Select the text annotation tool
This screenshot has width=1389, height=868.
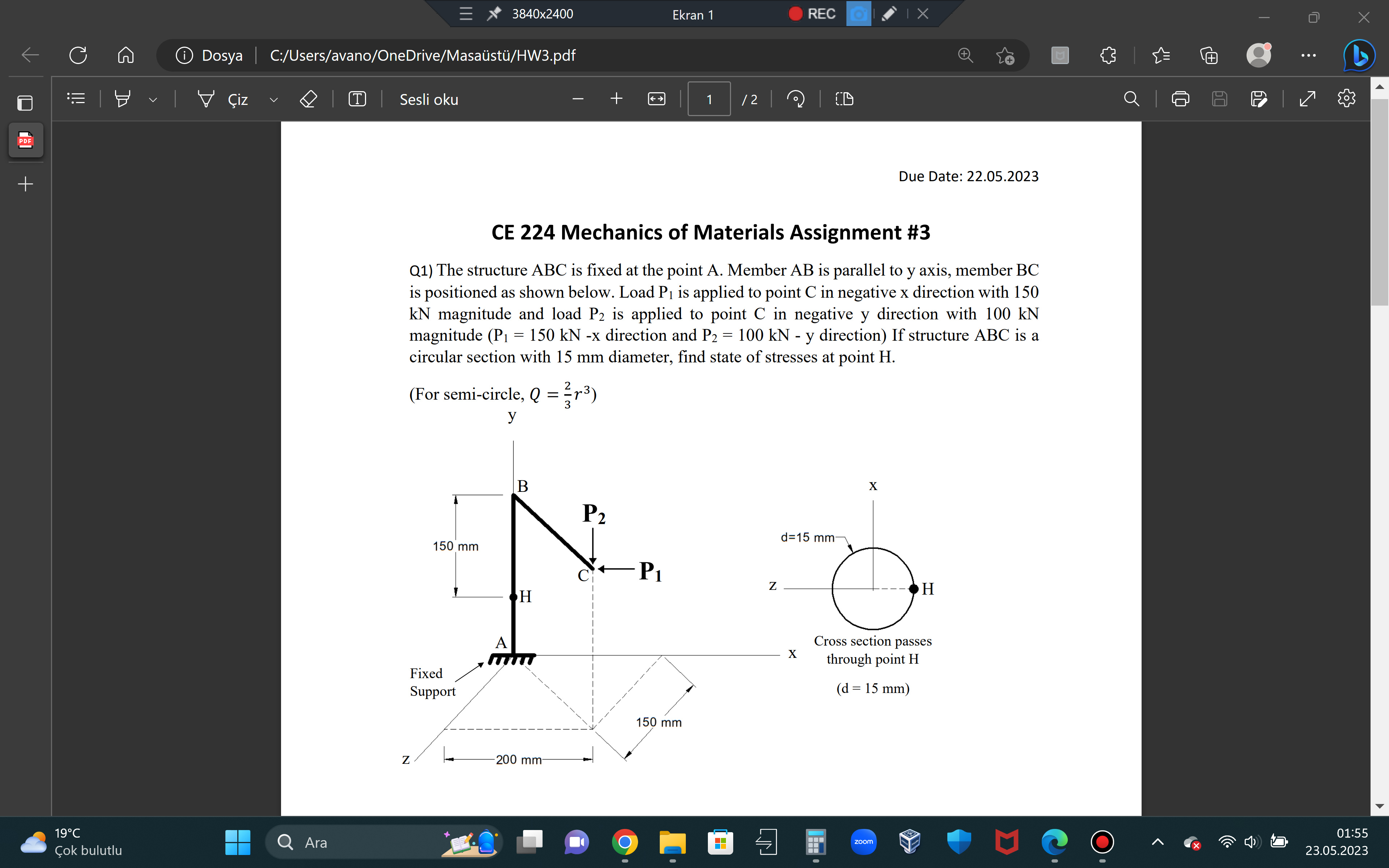pos(357,99)
